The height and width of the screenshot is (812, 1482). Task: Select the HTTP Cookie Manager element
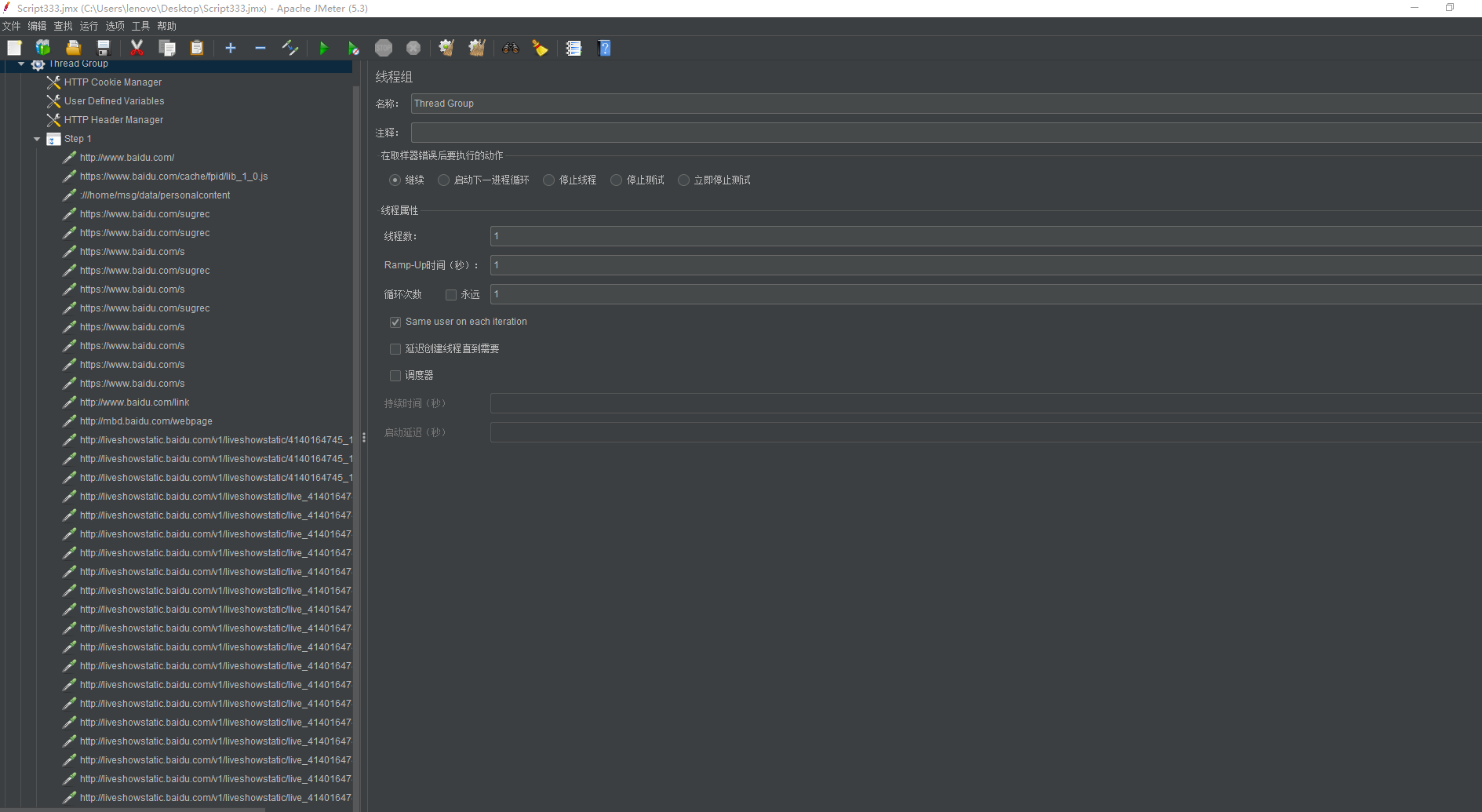pyautogui.click(x=113, y=82)
